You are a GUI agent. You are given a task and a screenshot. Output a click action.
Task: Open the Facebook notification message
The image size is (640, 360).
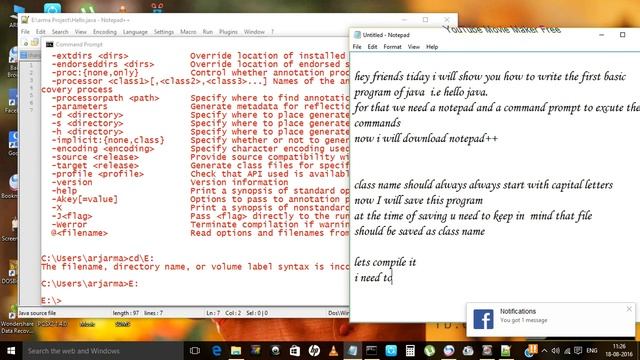coord(550,319)
